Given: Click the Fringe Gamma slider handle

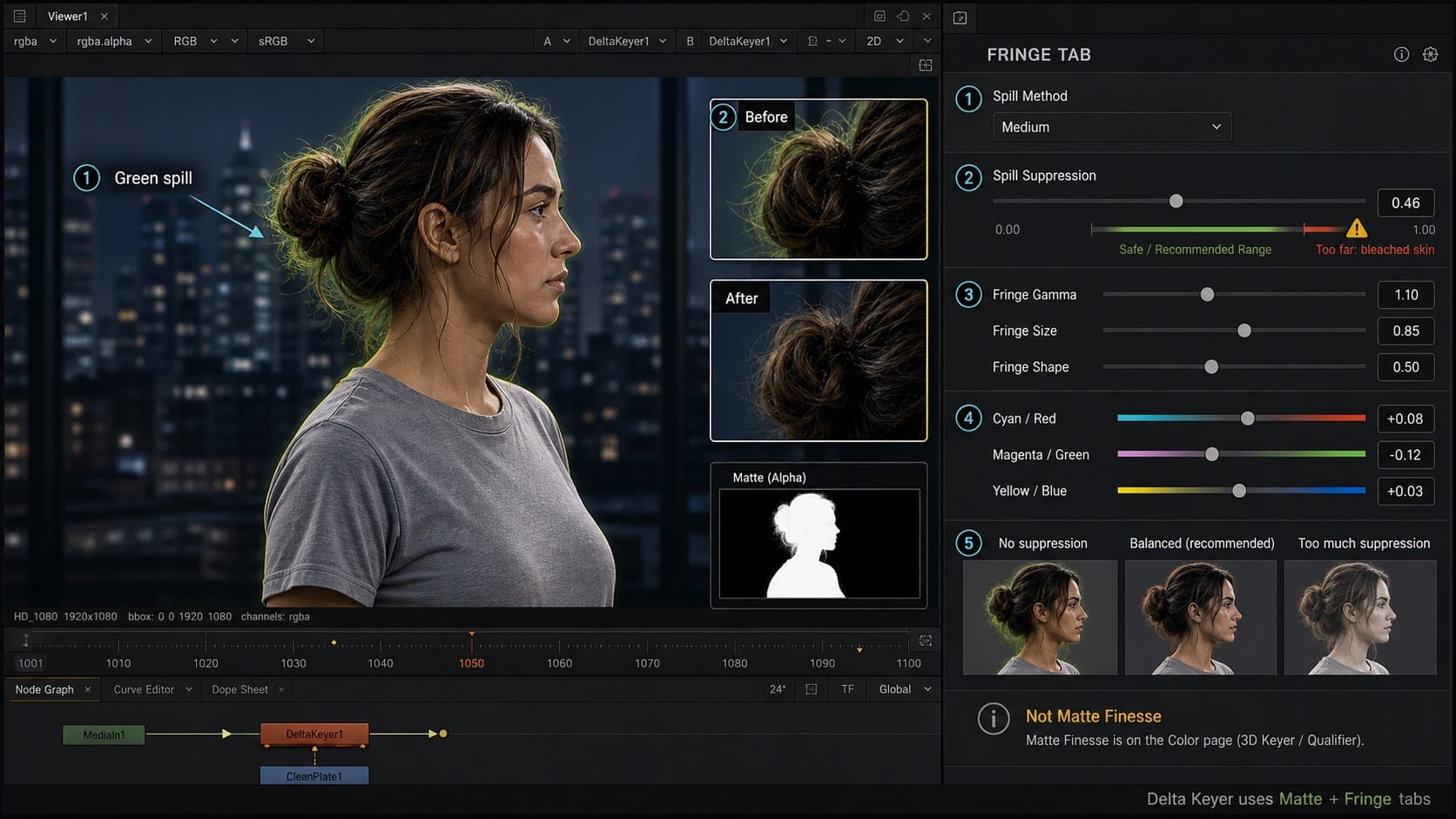Looking at the screenshot, I should (1207, 294).
